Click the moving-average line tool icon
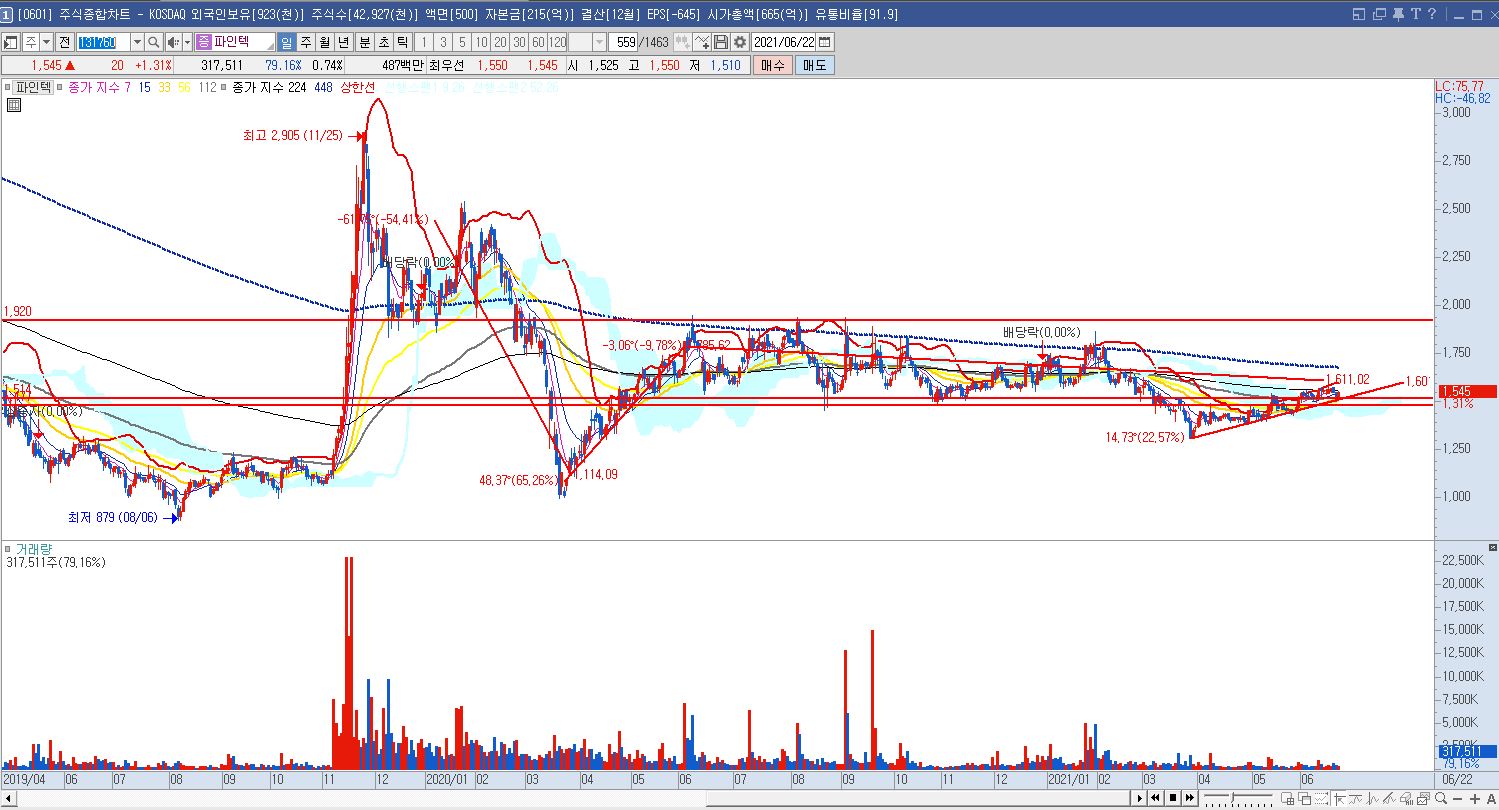 (1356, 798)
